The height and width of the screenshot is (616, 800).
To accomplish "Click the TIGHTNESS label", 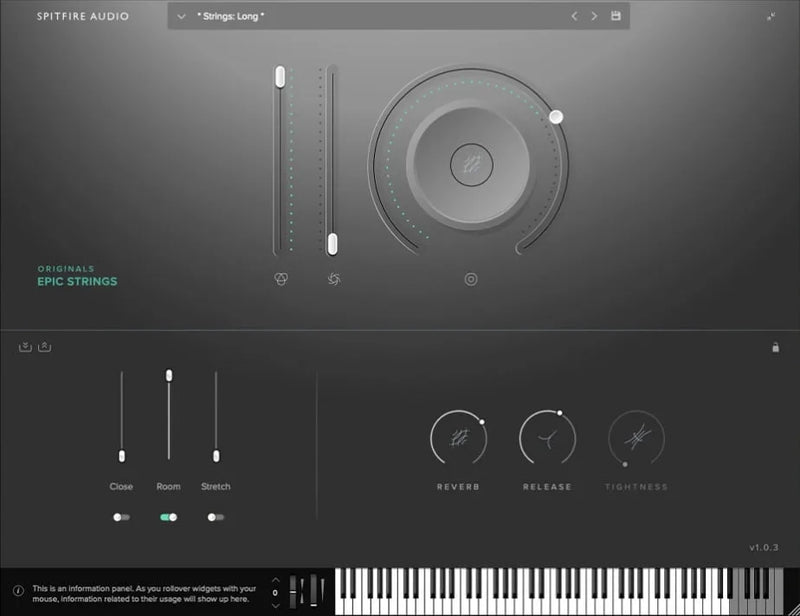I will 636,487.
